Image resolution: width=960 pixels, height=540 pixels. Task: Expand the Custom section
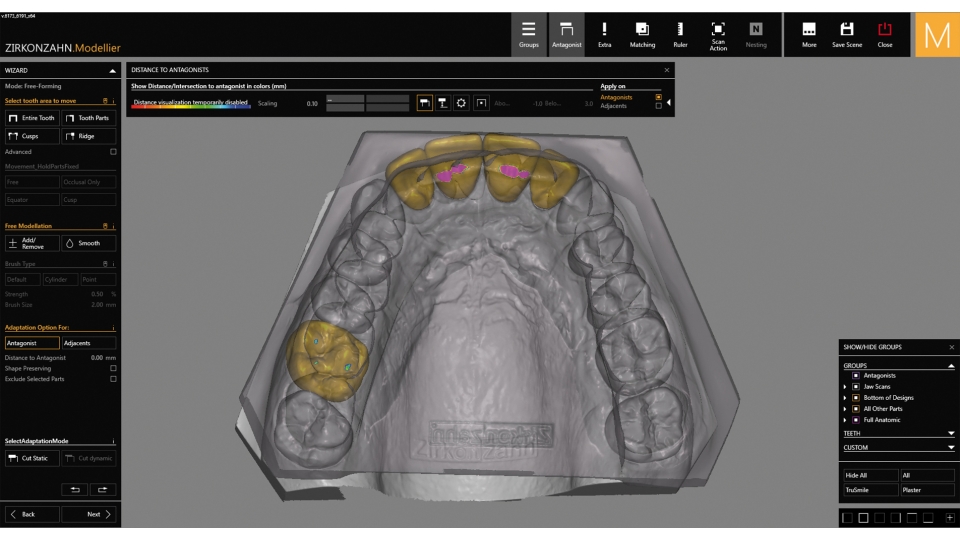[951, 448]
